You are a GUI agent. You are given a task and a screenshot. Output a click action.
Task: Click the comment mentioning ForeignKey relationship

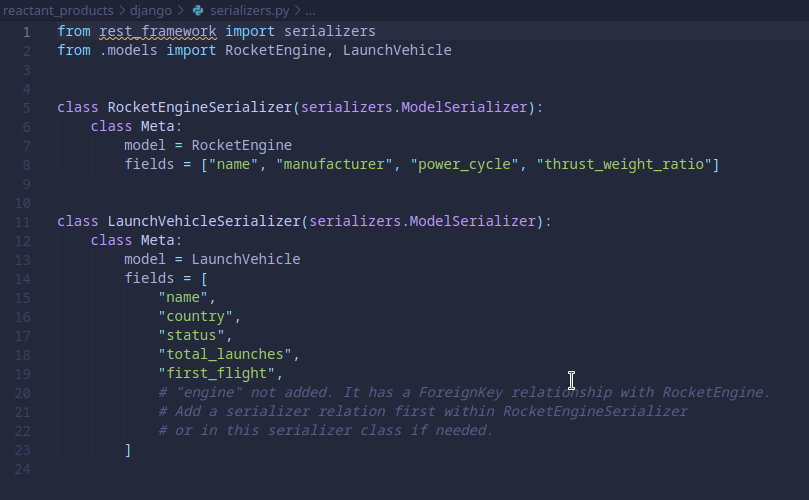(x=464, y=392)
